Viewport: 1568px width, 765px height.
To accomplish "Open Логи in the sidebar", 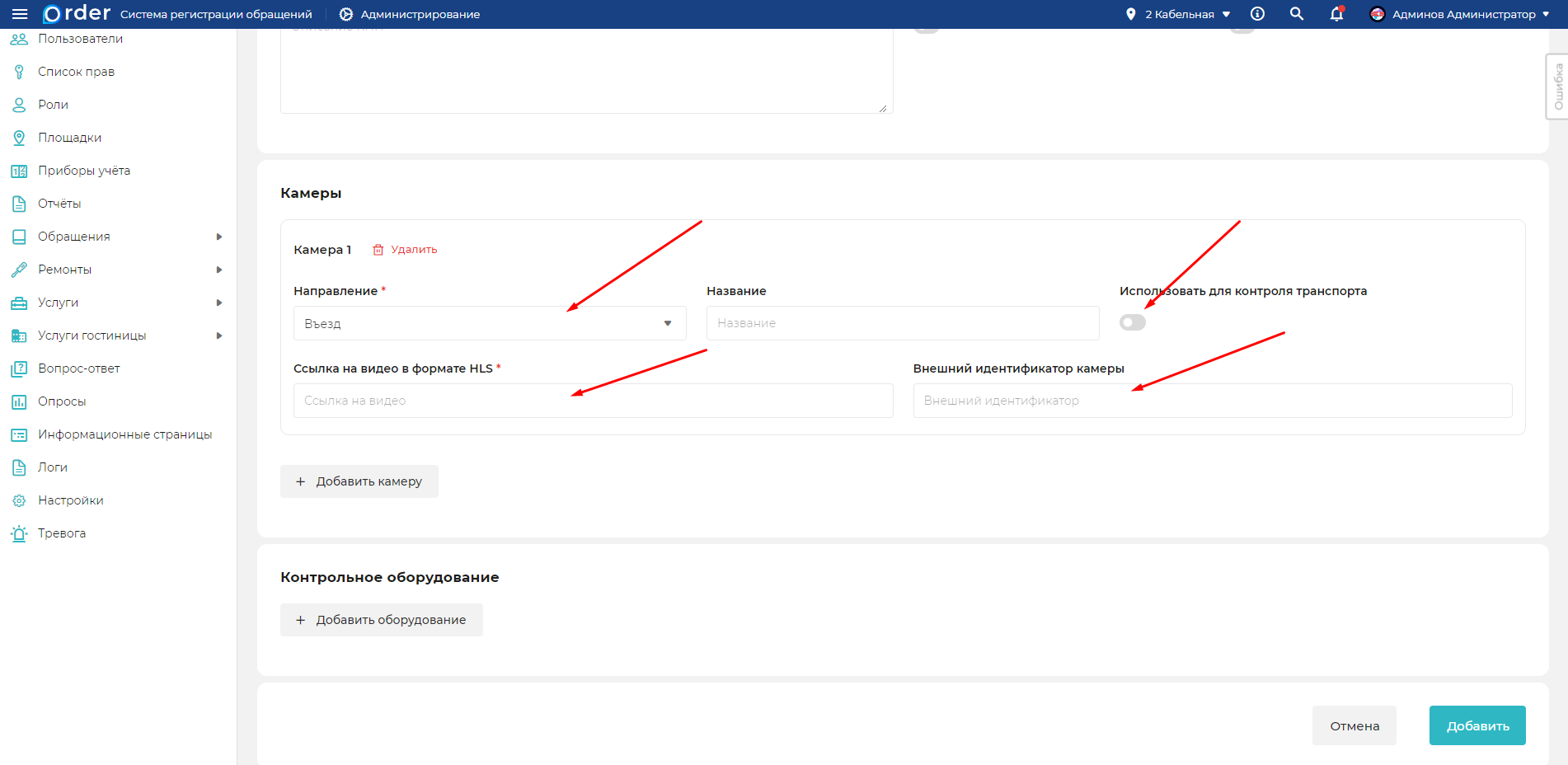I will [53, 467].
